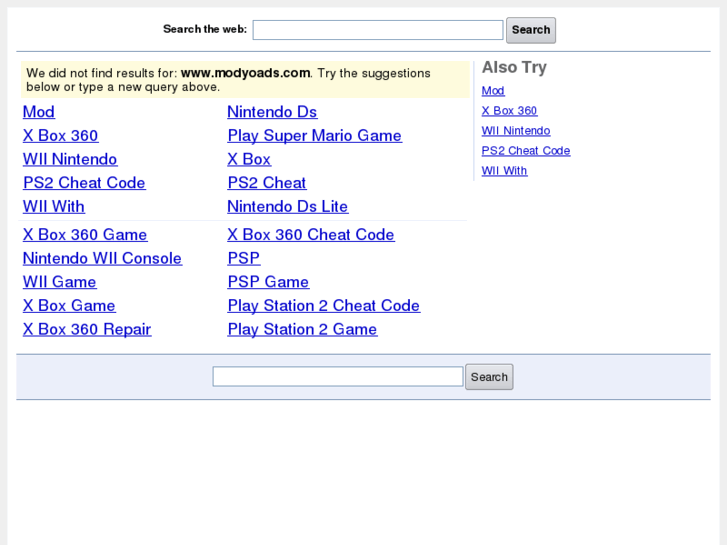The image size is (727, 545).
Task: Click the top web search input field
Action: pyautogui.click(x=377, y=30)
